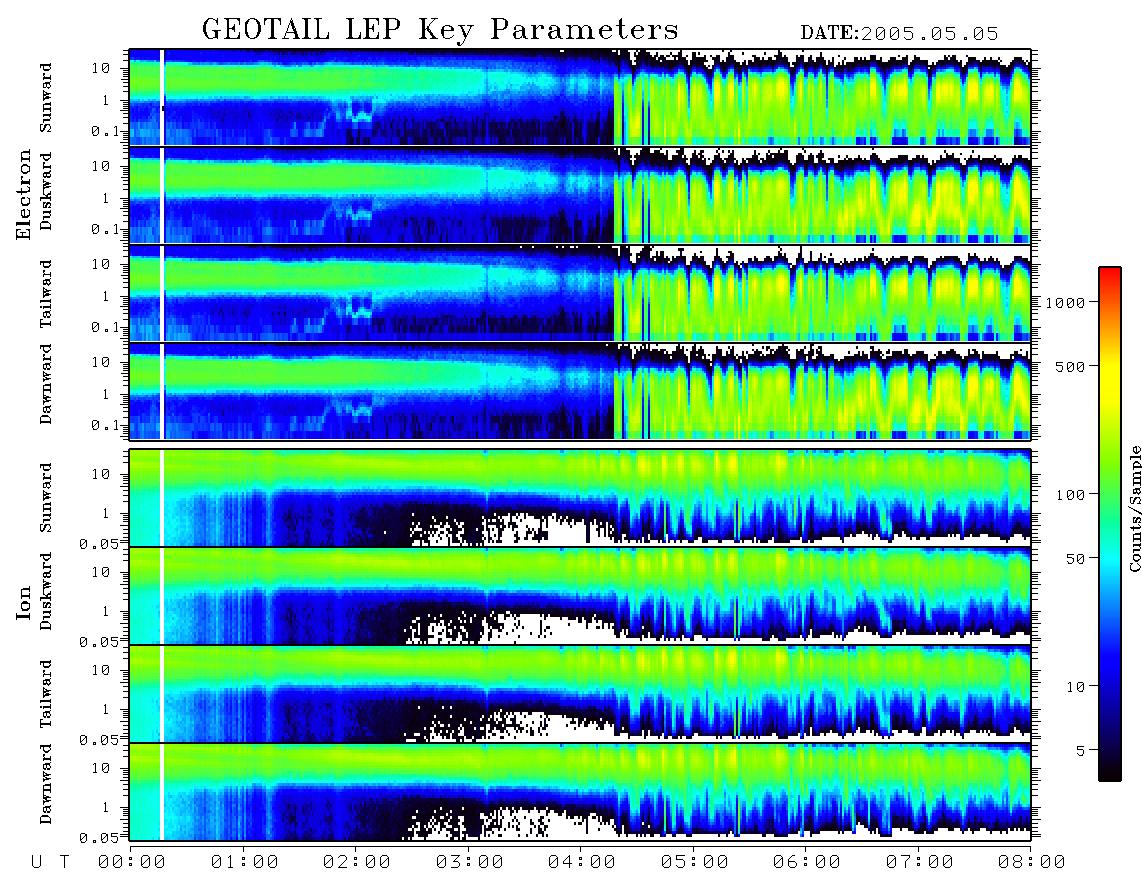The height and width of the screenshot is (880, 1142).
Task: Click the 01:00 time tick label
Action: tap(245, 862)
